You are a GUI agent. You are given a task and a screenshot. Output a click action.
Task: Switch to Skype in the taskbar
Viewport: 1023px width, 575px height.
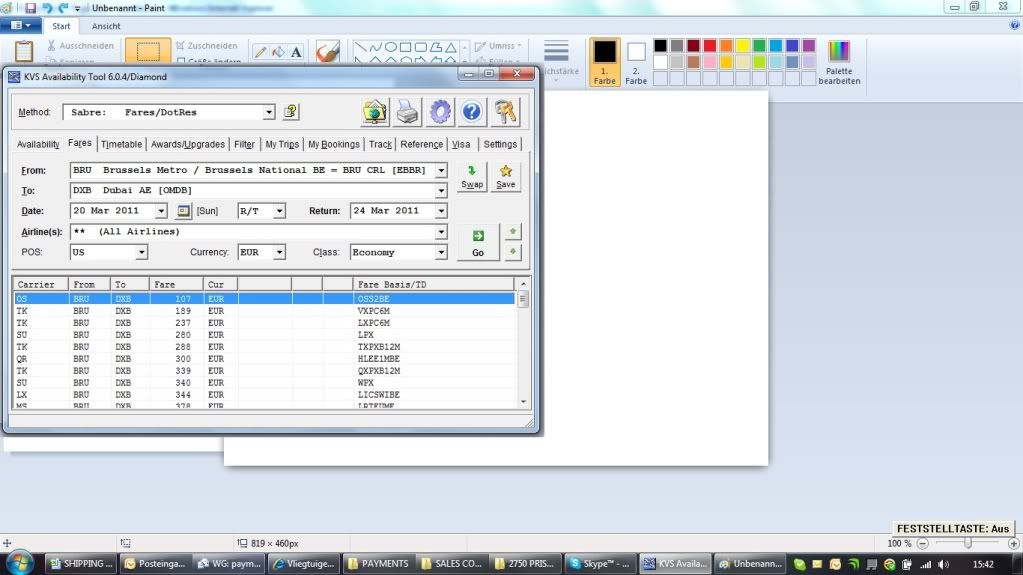click(x=600, y=564)
